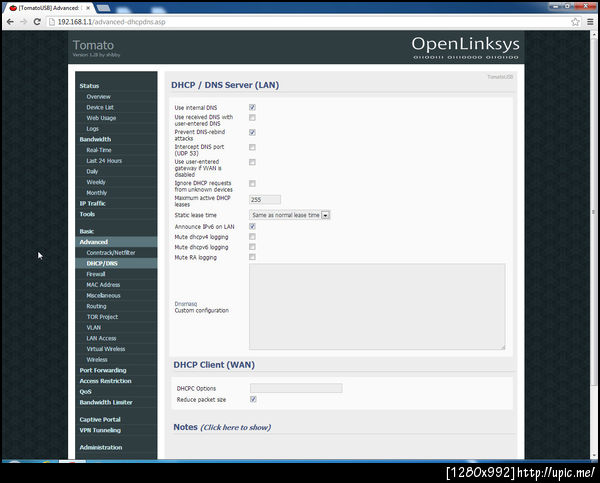Click Dnsmasq custom configuration textarea
The image size is (600, 483).
[377, 307]
